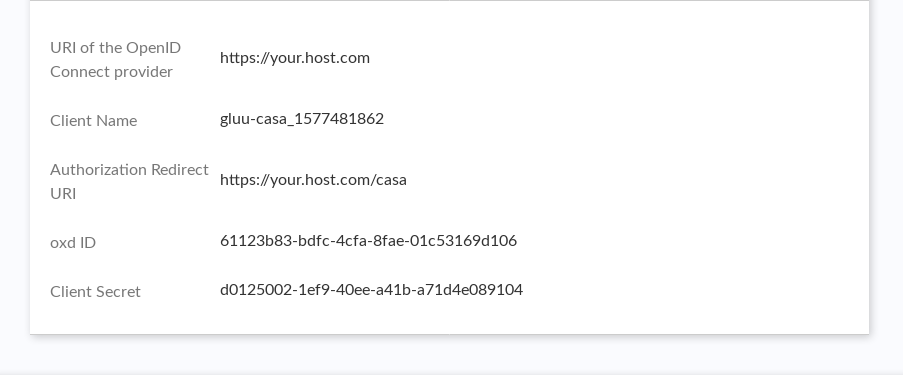Click the word 'Redirect' in the Authorization label
This screenshot has height=375, width=903.
[x=180, y=169]
